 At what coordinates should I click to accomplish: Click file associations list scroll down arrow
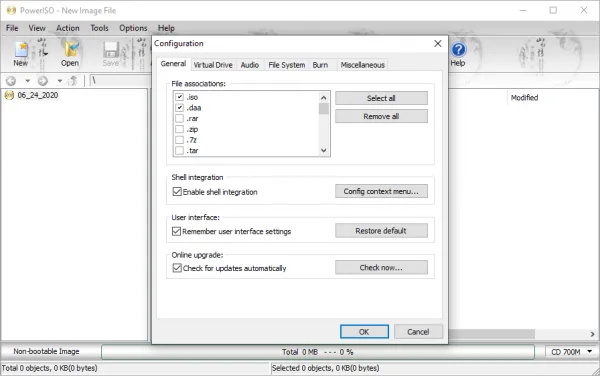click(324, 150)
